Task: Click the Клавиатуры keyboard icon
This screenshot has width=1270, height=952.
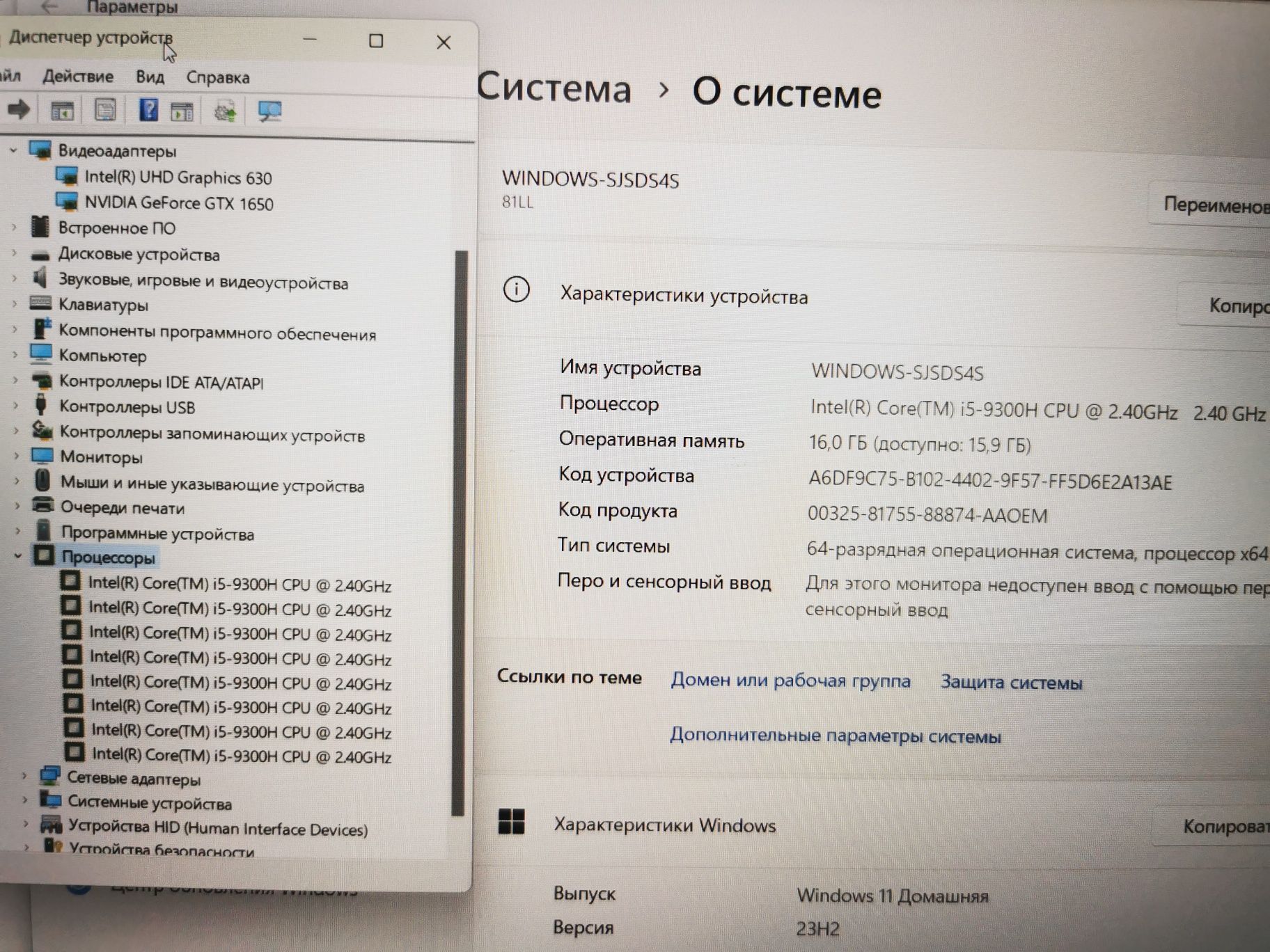Action: tap(40, 303)
